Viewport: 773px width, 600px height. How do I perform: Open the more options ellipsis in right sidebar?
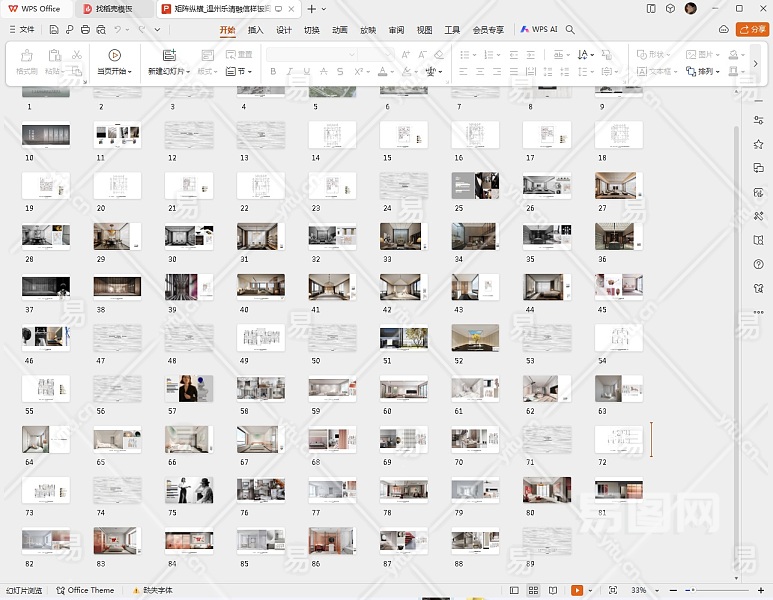(x=759, y=312)
